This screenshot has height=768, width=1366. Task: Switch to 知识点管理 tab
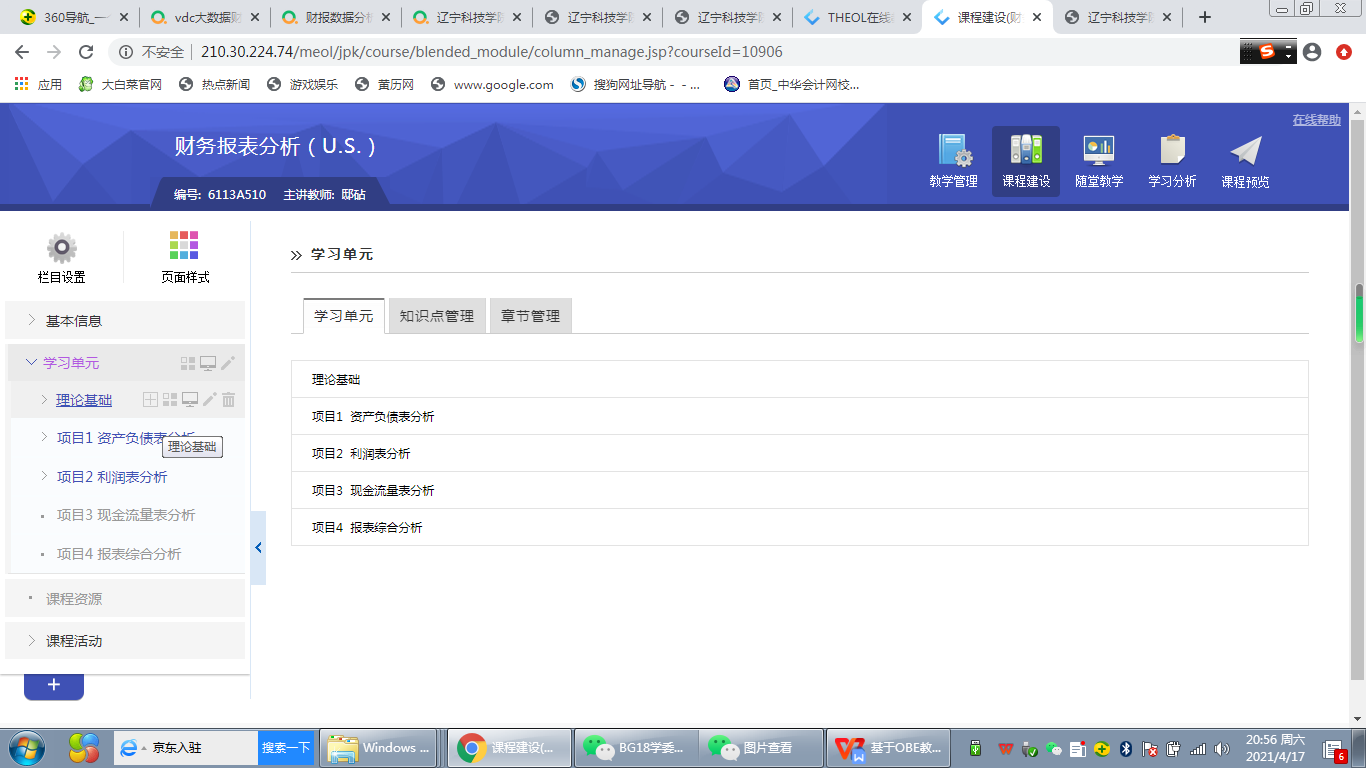437,316
